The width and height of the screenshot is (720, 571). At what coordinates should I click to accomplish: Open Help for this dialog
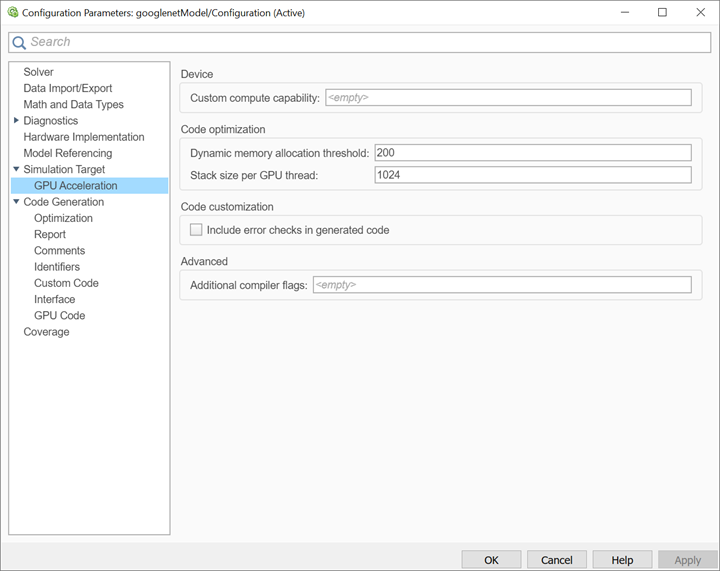click(x=622, y=560)
